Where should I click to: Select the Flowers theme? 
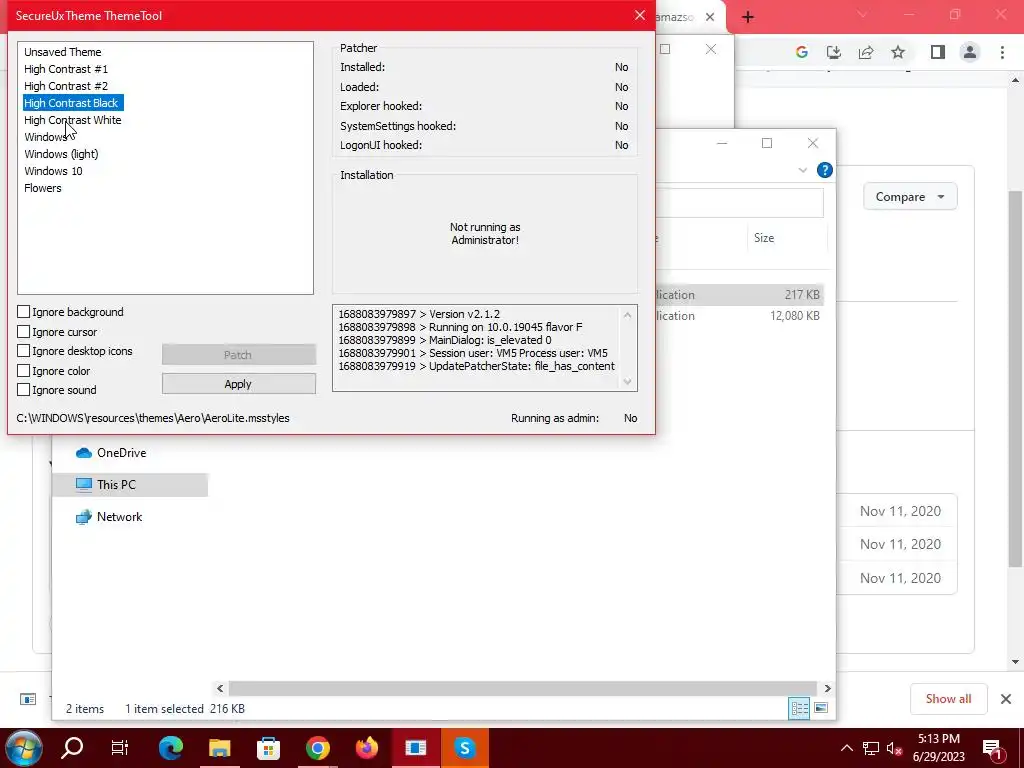[43, 188]
